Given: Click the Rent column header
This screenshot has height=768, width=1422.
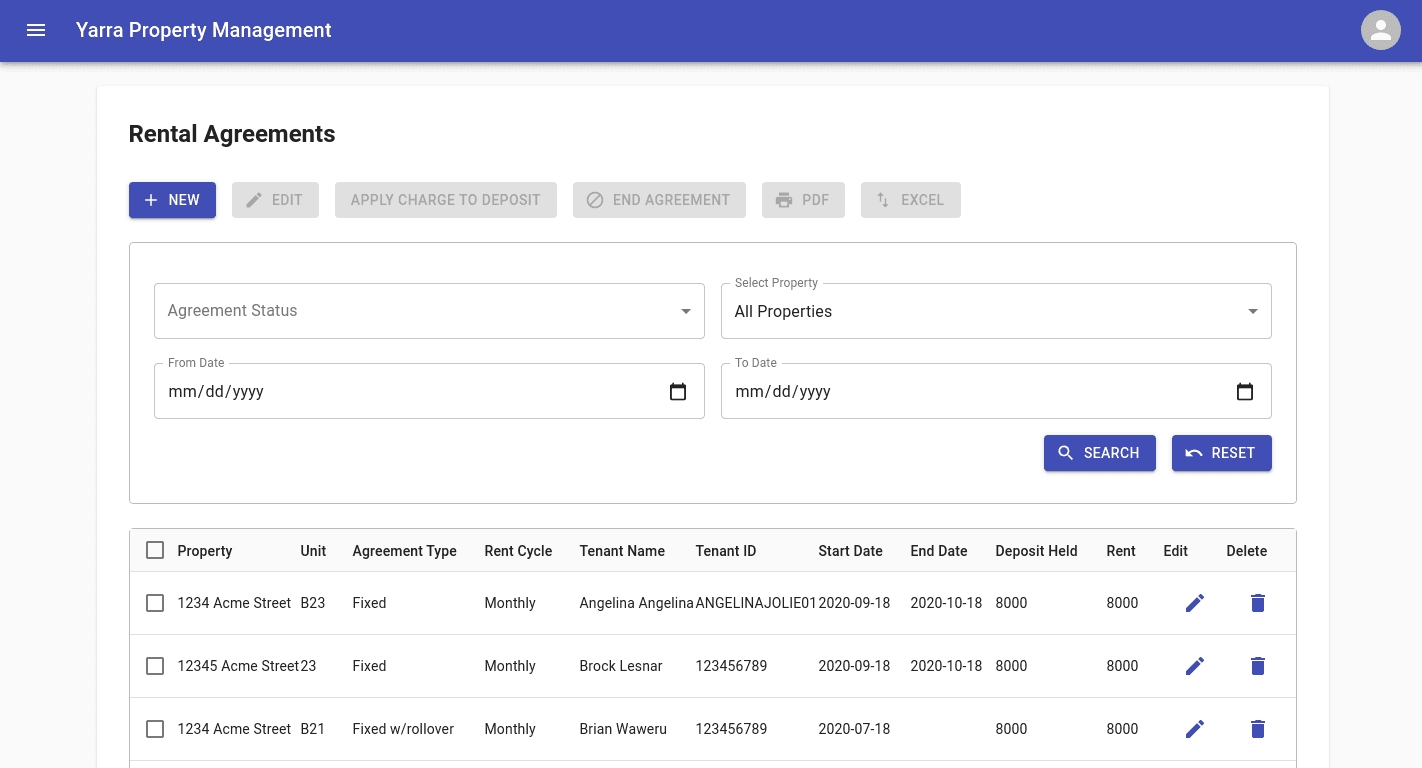Looking at the screenshot, I should click(x=1121, y=551).
